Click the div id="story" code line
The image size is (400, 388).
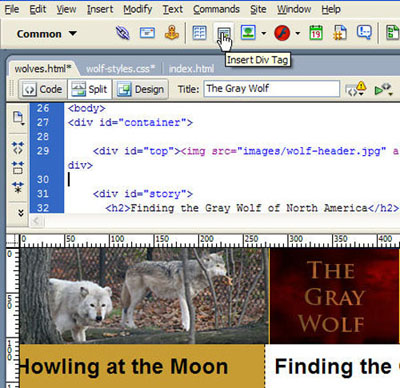coord(143,194)
